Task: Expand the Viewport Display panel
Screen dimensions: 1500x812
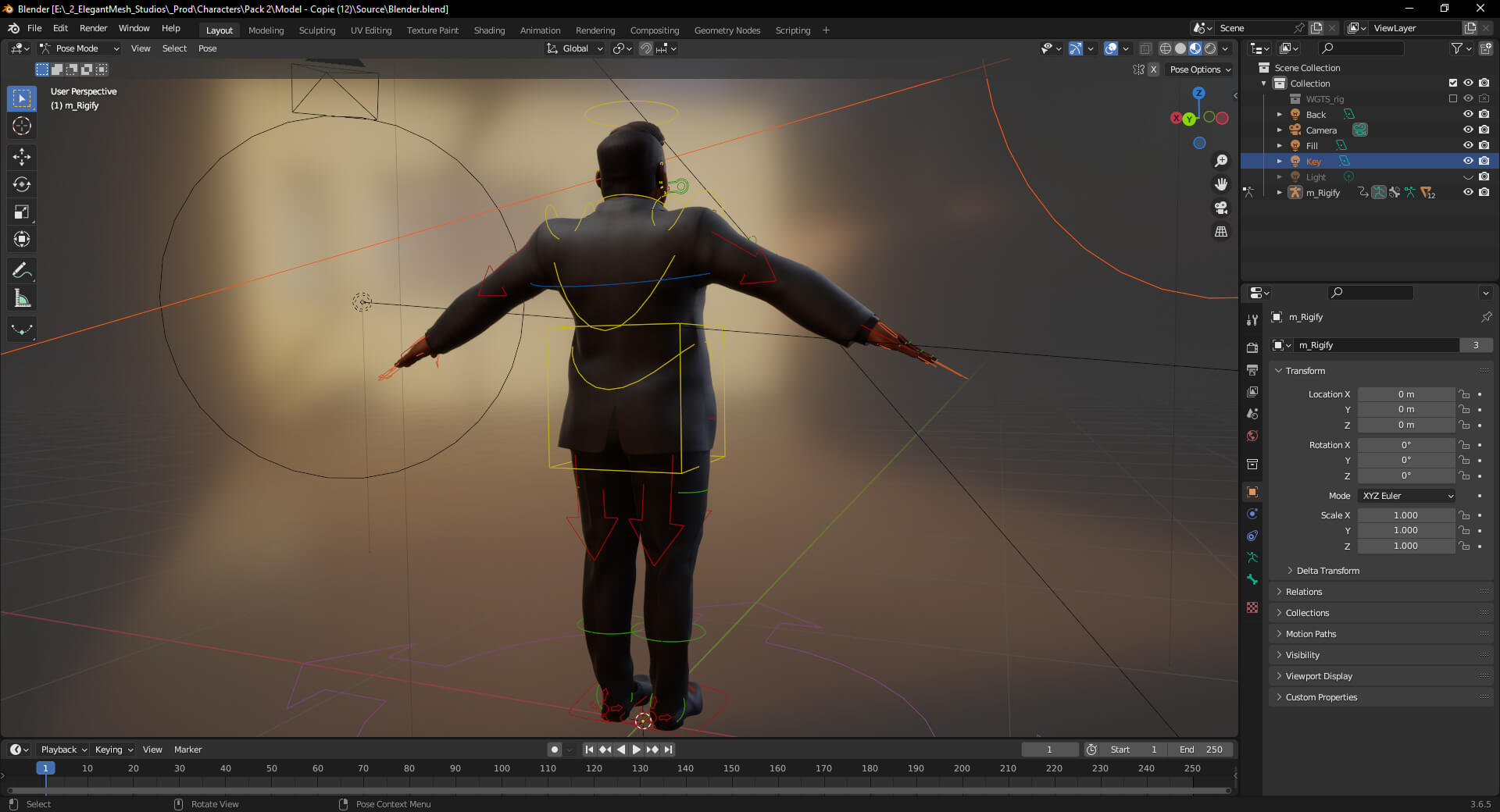Action: pos(1319,676)
